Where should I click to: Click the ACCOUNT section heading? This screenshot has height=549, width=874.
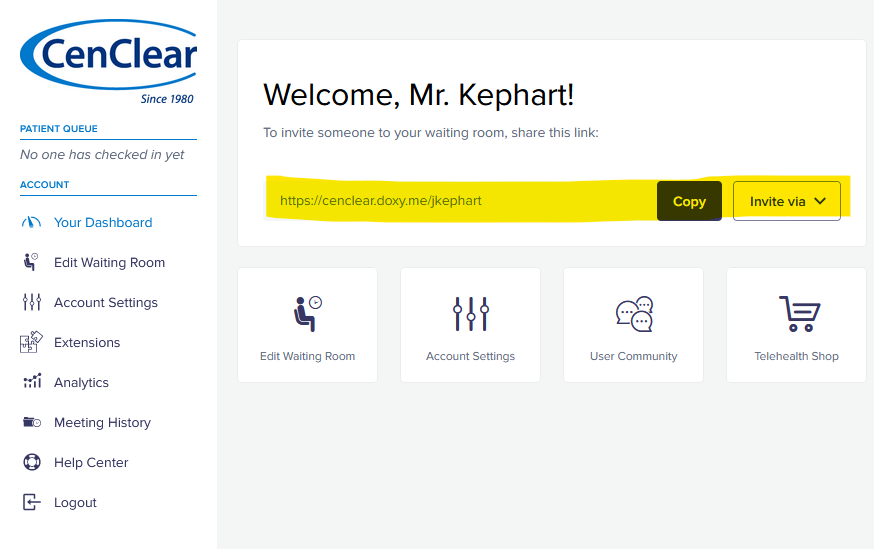point(45,184)
